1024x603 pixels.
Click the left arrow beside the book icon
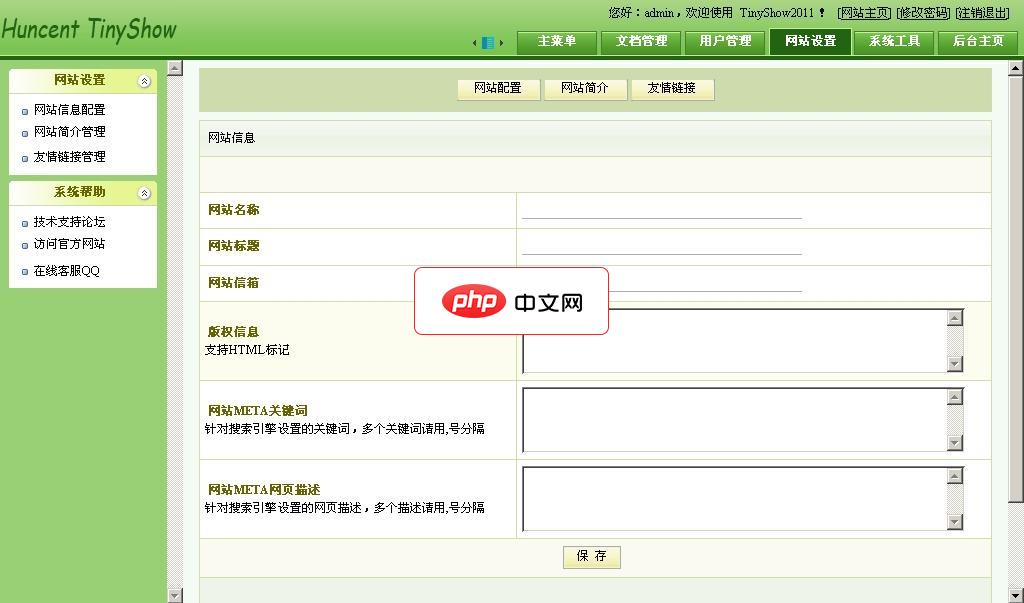(474, 43)
